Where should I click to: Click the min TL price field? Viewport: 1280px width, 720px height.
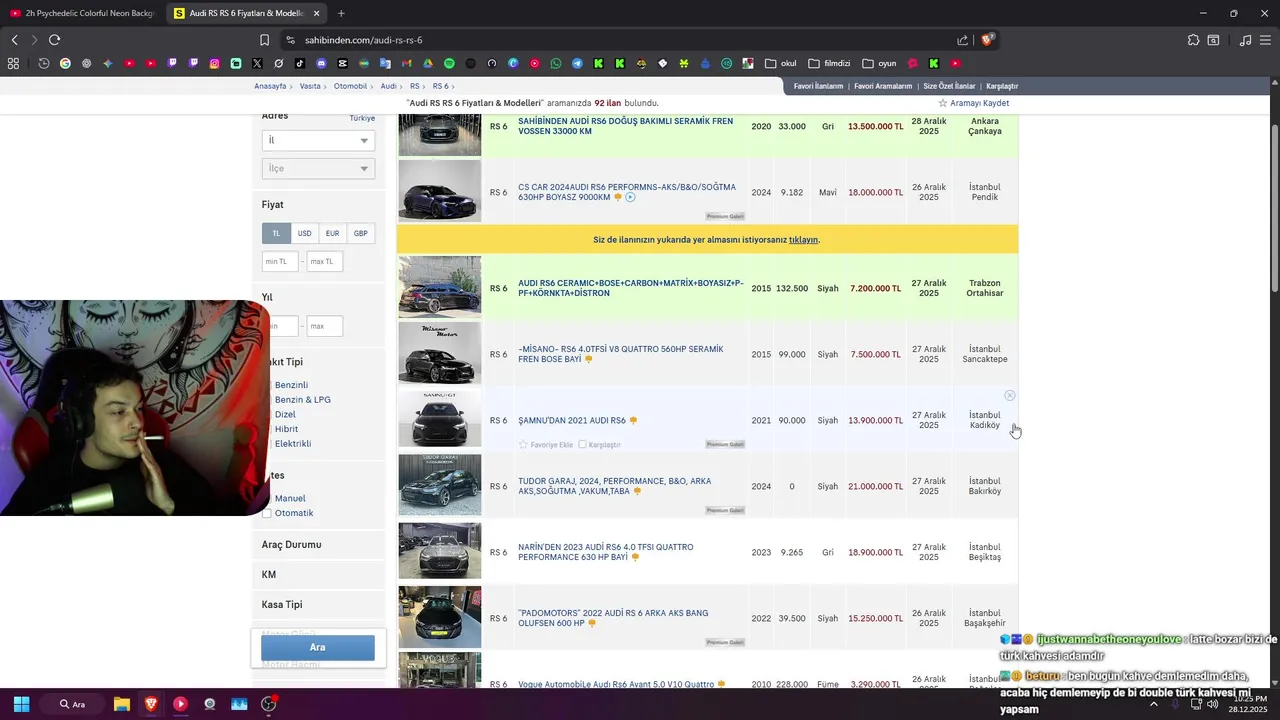[280, 261]
